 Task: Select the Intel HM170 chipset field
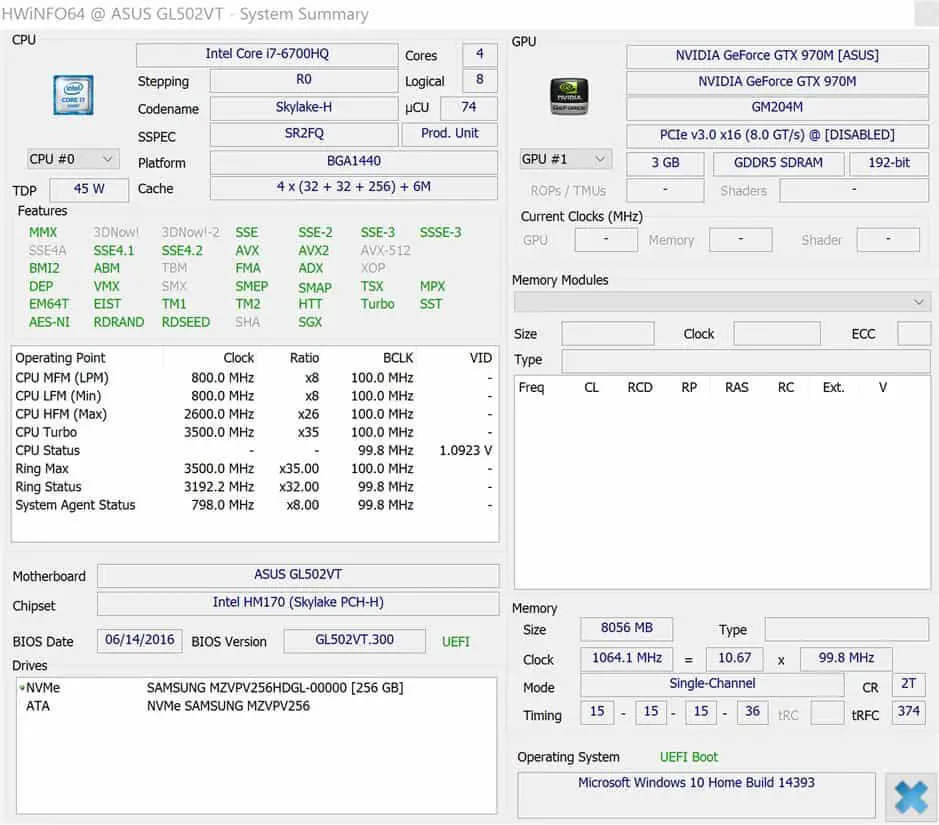point(298,602)
